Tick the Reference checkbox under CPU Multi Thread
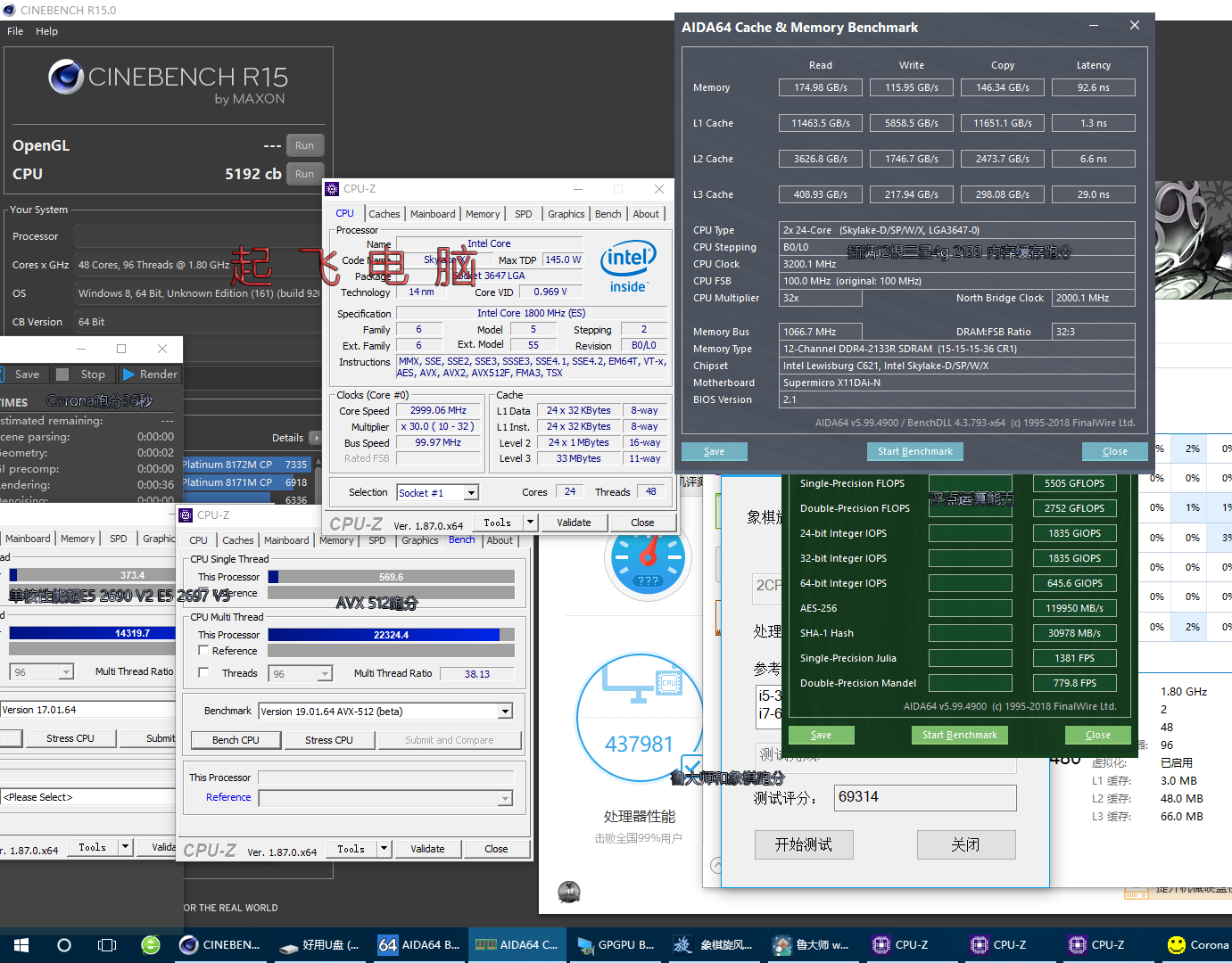Image resolution: width=1232 pixels, height=963 pixels. pyautogui.click(x=203, y=651)
